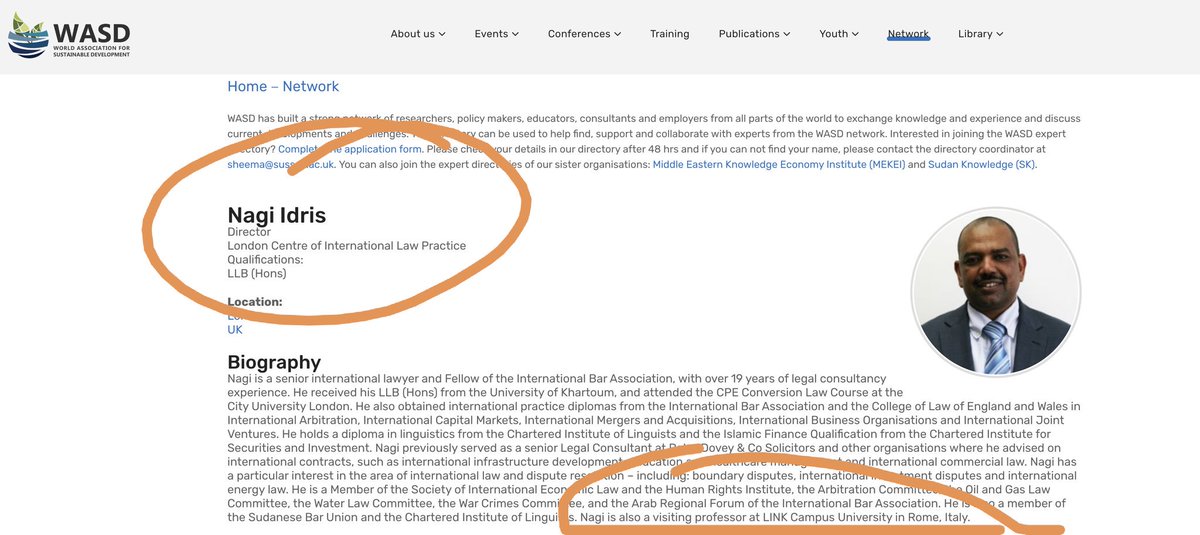1200x535 pixels.
Task: Expand the Library dropdown chevron
Action: pos(999,34)
